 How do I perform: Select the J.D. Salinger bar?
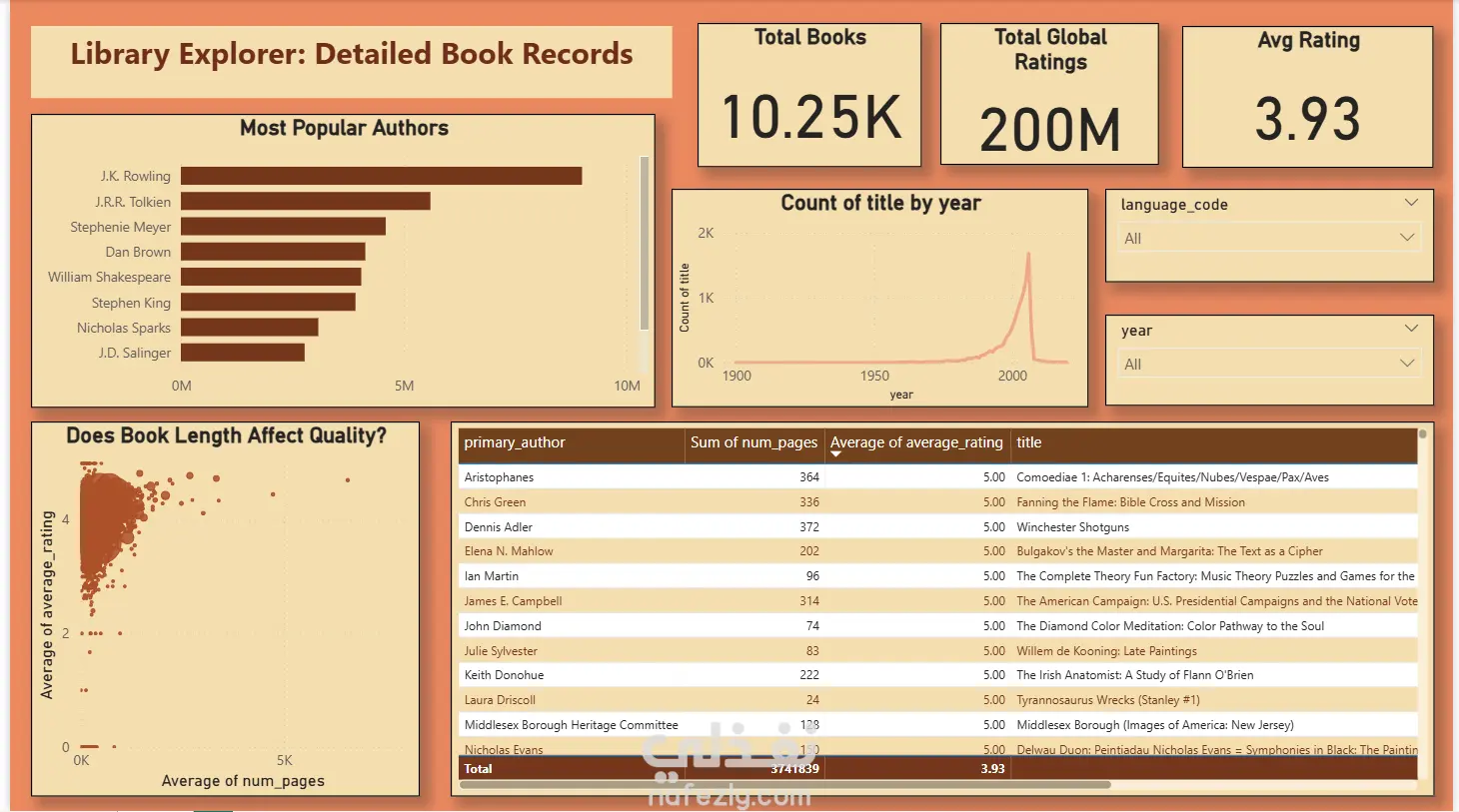tap(243, 353)
